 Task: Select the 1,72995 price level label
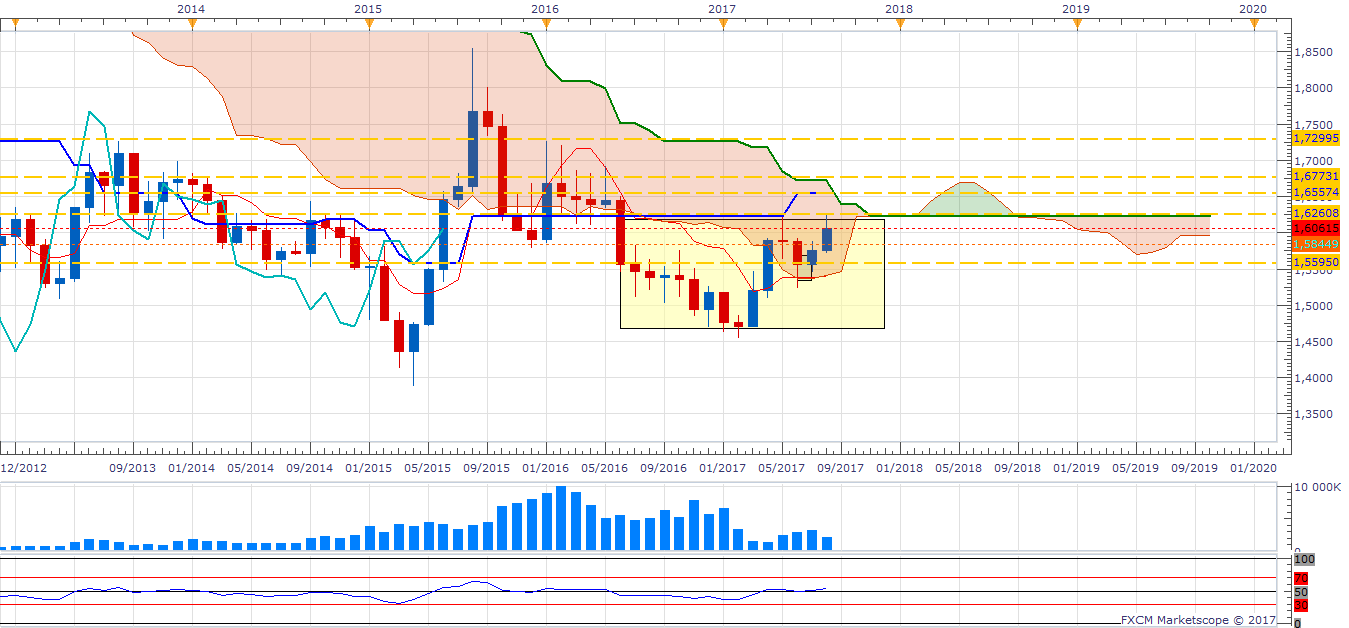coord(1315,138)
